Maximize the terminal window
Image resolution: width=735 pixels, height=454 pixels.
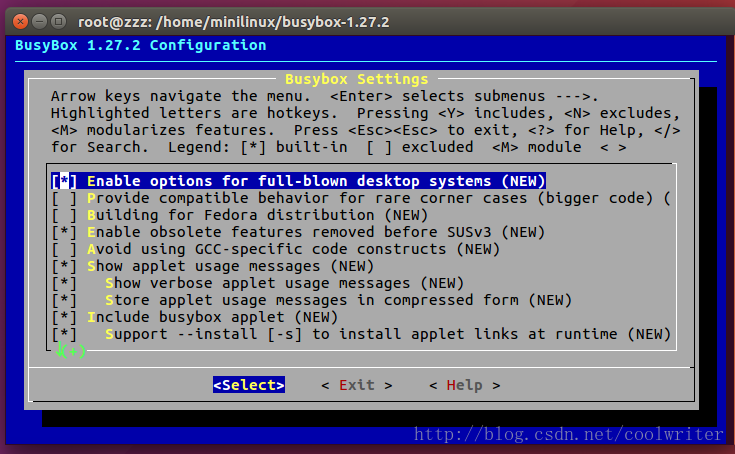(x=59, y=22)
